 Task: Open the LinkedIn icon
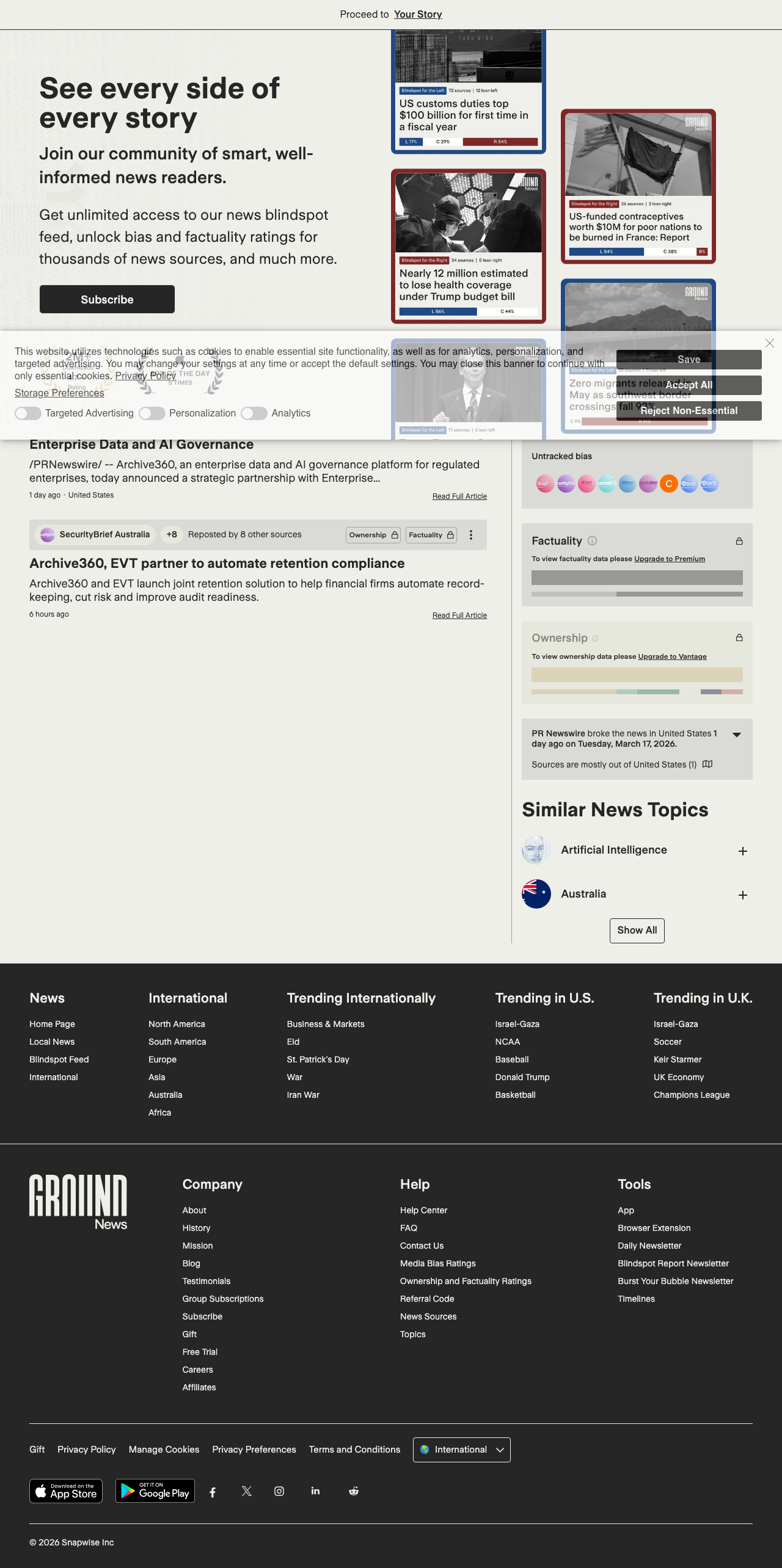pyautogui.click(x=315, y=1490)
